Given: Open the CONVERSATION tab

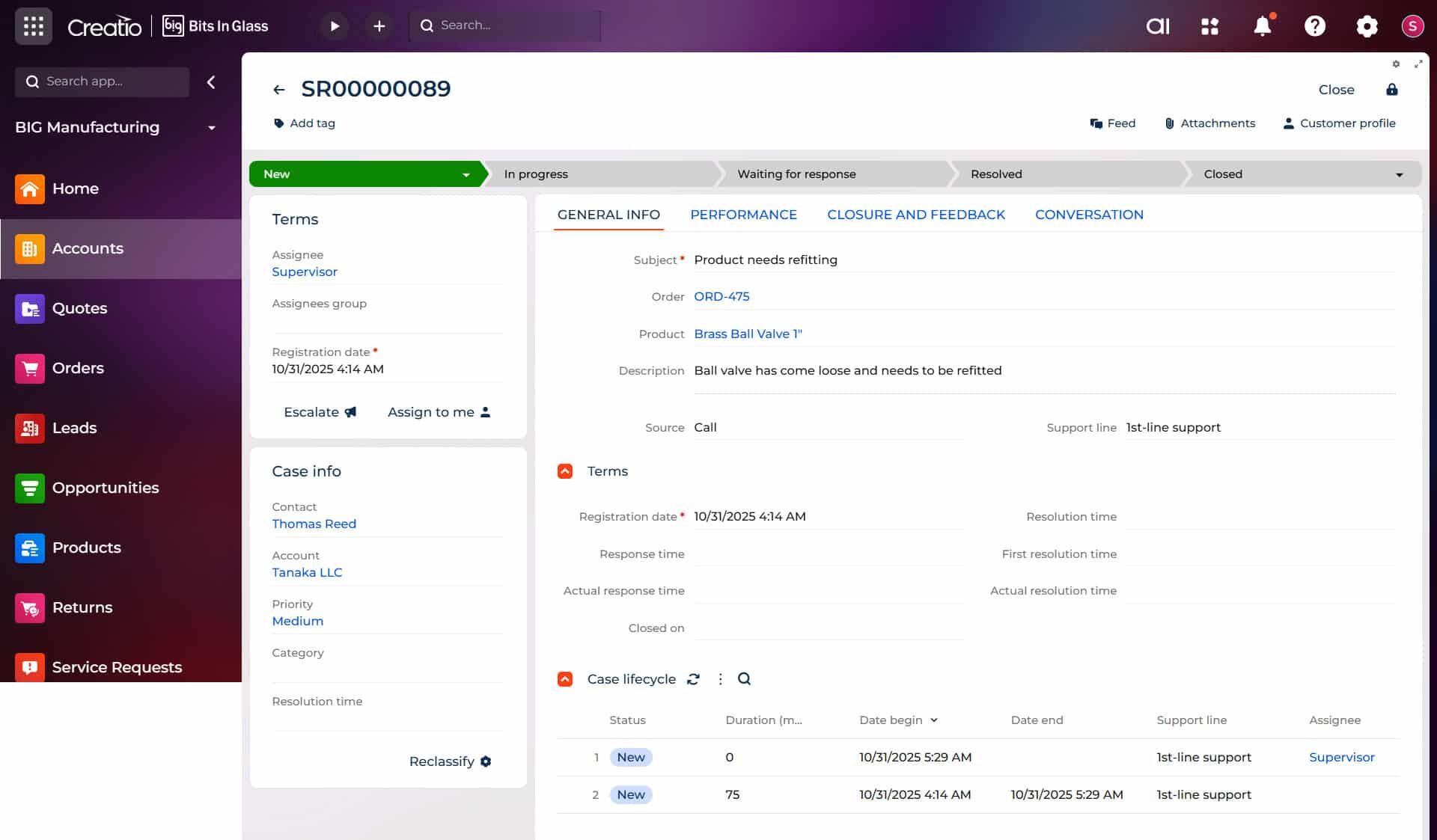Looking at the screenshot, I should (x=1089, y=215).
